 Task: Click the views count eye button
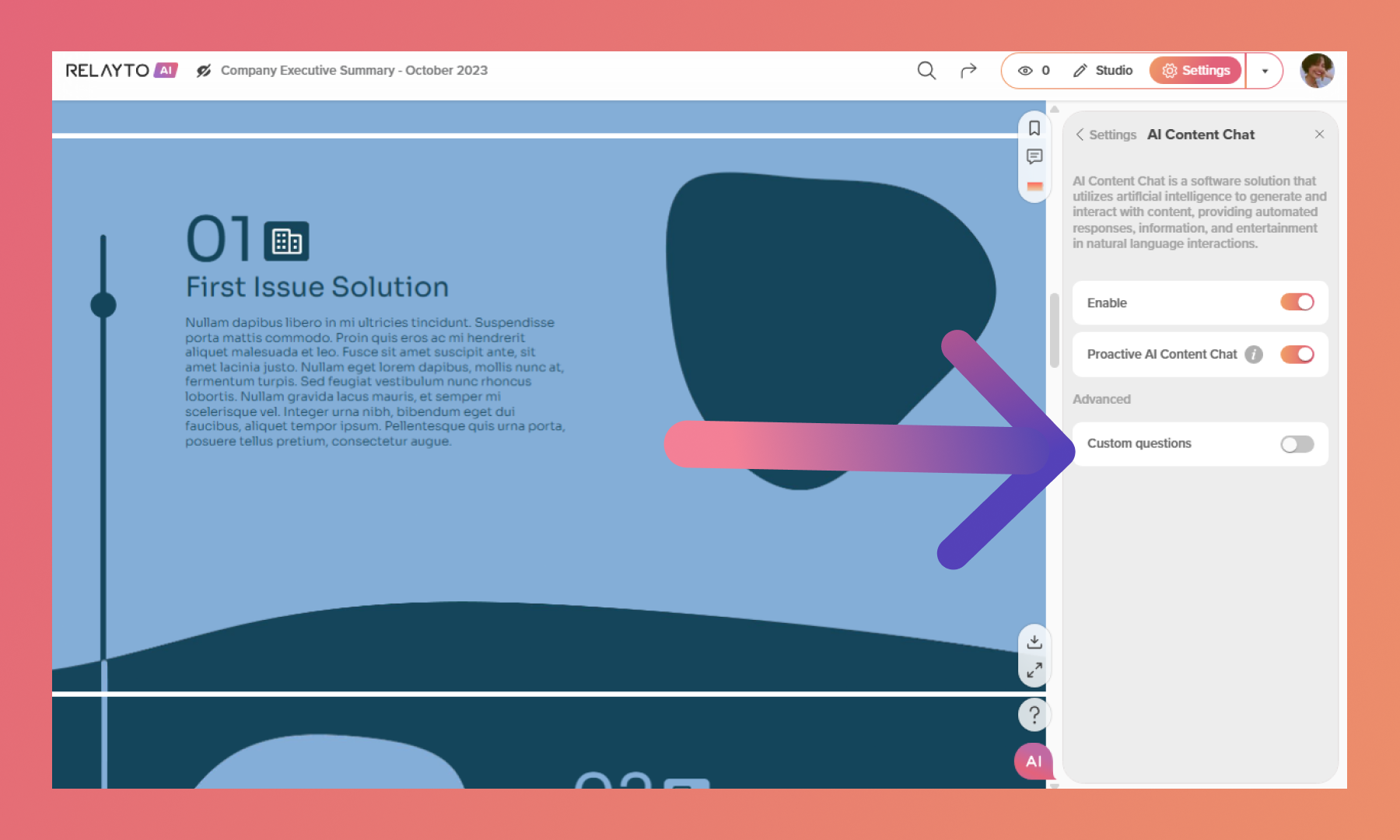(x=1034, y=71)
